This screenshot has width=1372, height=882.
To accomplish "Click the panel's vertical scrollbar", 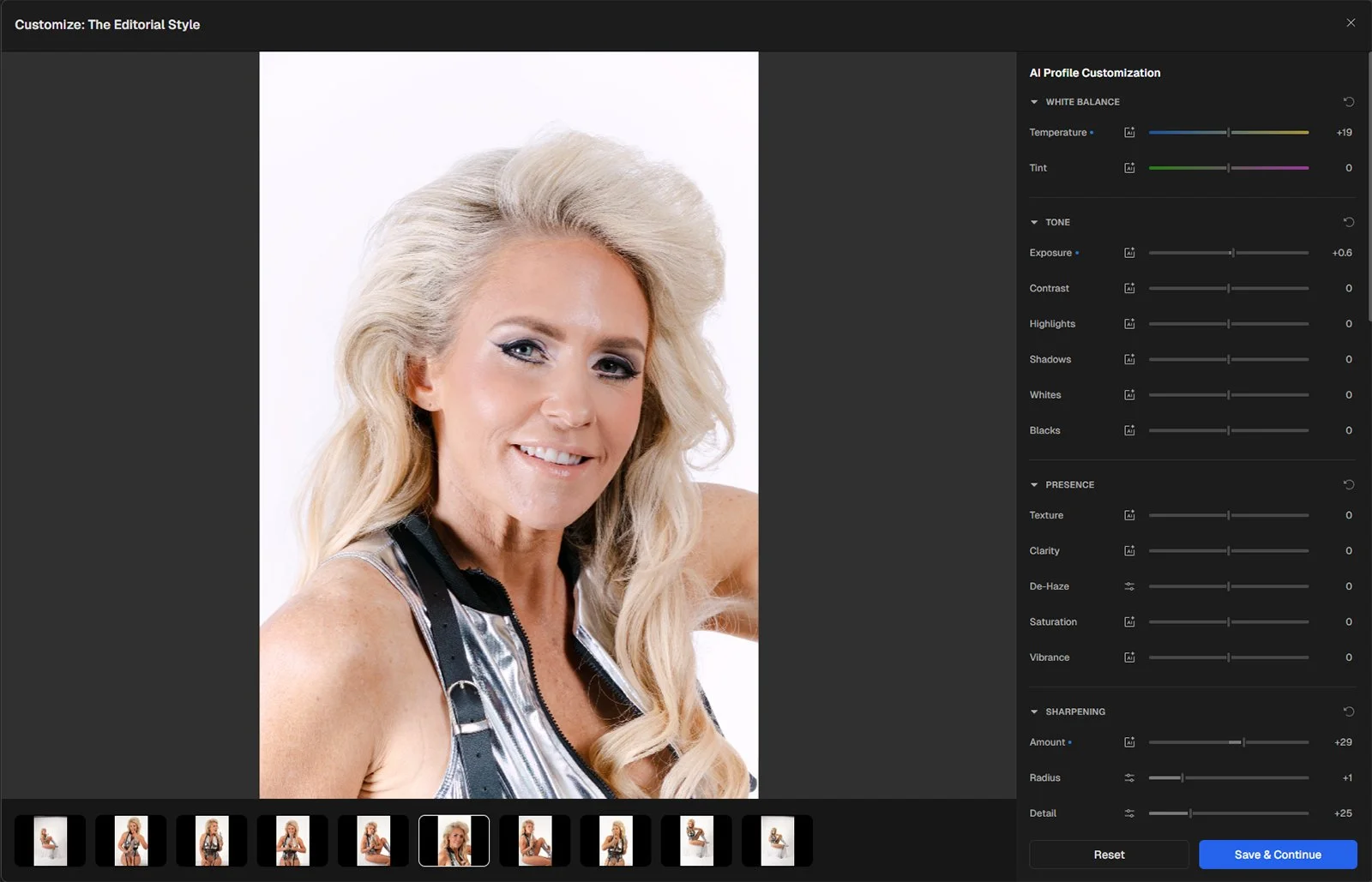I will pos(1369,189).
